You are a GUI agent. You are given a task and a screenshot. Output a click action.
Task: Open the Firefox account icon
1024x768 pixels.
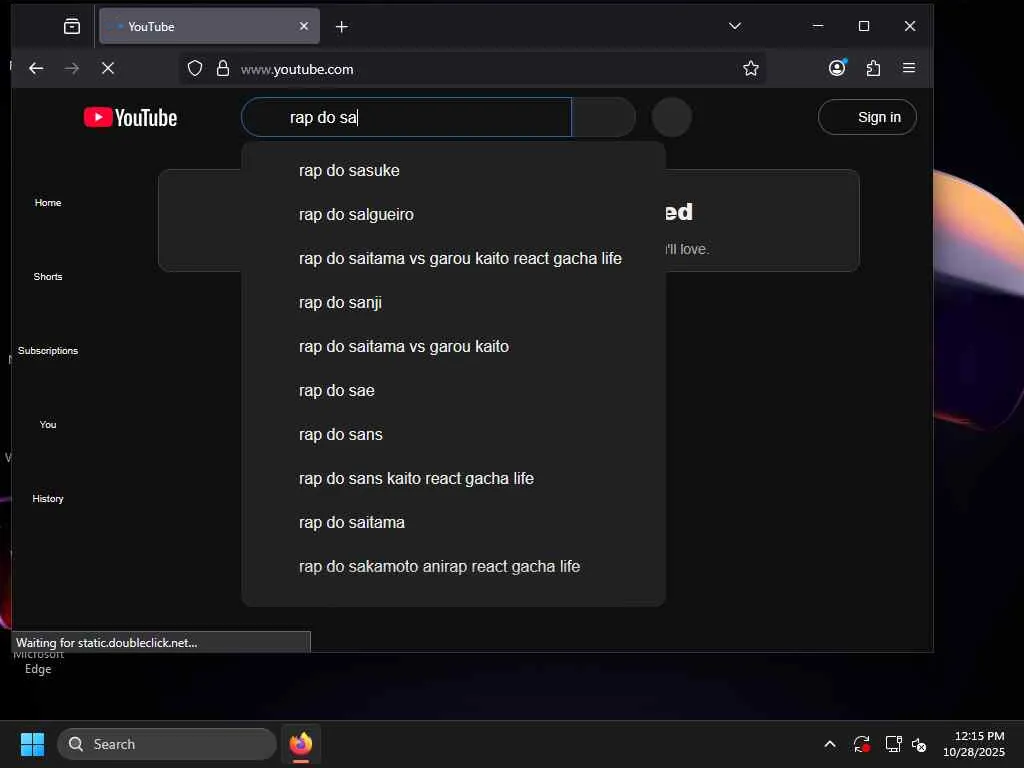(837, 68)
